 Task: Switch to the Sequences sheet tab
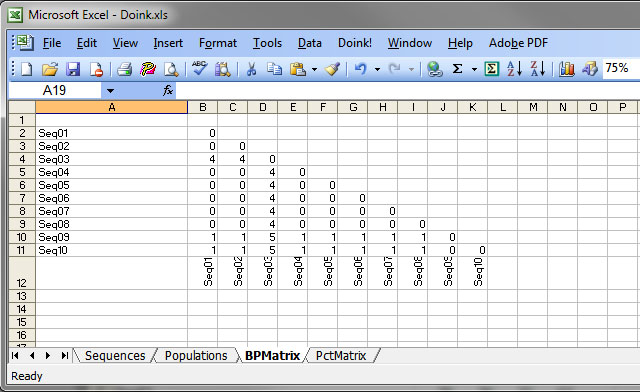[x=115, y=356]
